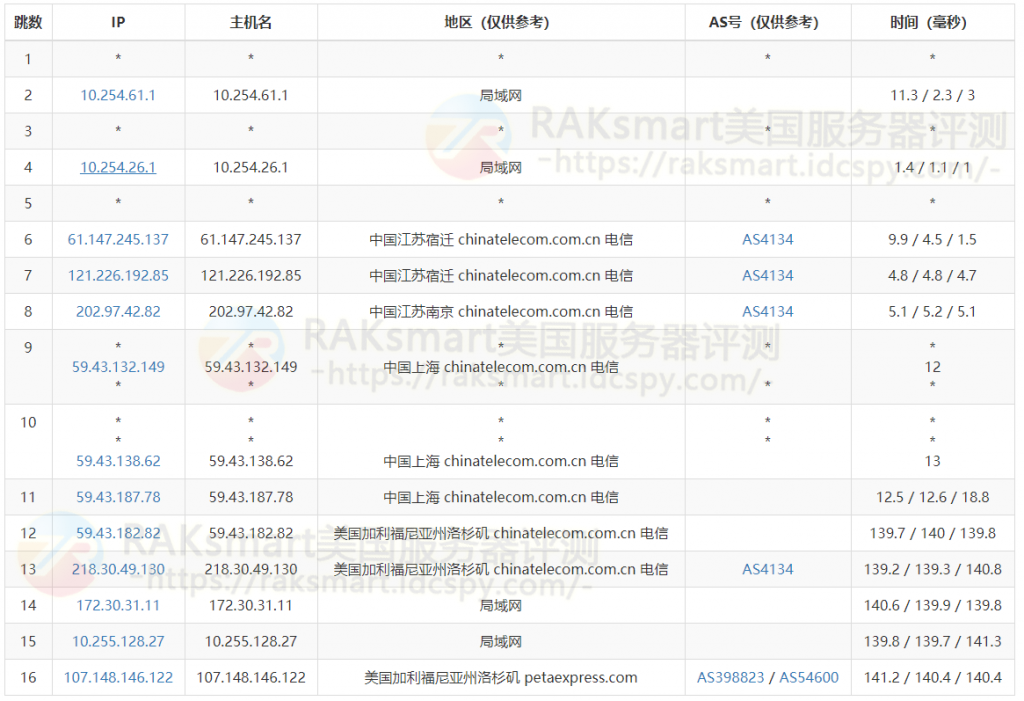The width and height of the screenshot is (1024, 701).
Task: Select region text 中国江苏南京 chinatelecom.com.cn 电信
Action: pos(501,312)
